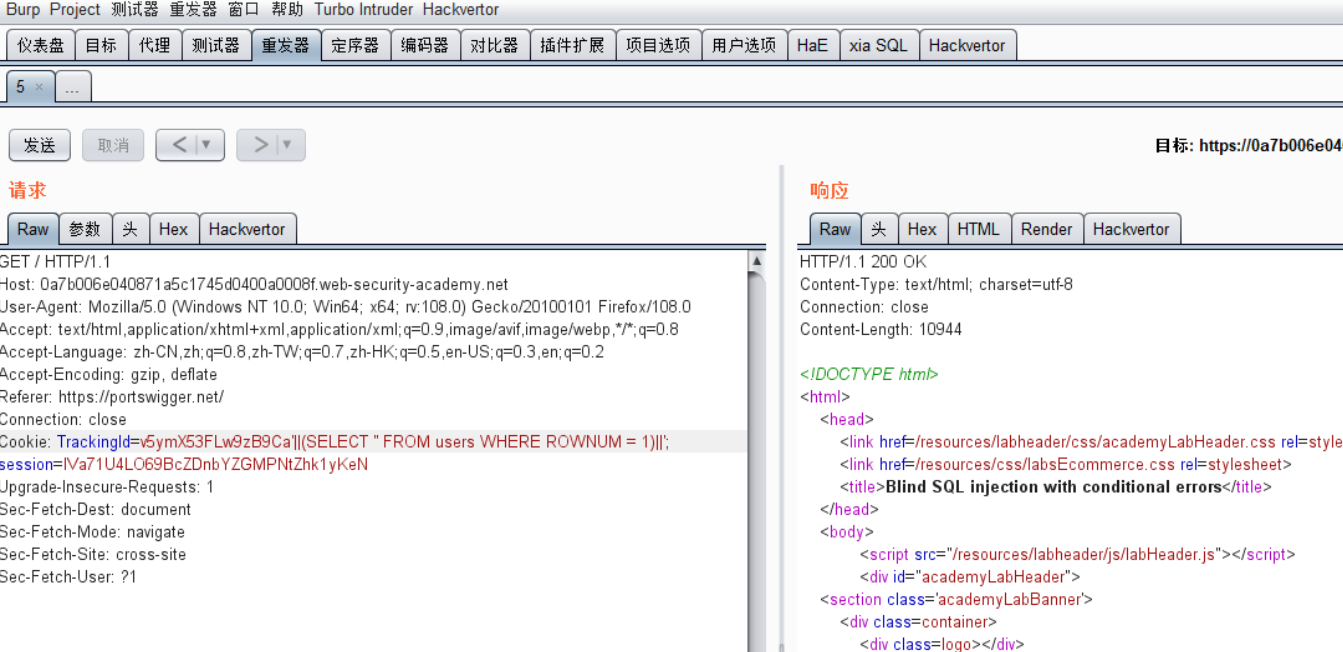Switch to the 插件扩展 tab

click(572, 45)
